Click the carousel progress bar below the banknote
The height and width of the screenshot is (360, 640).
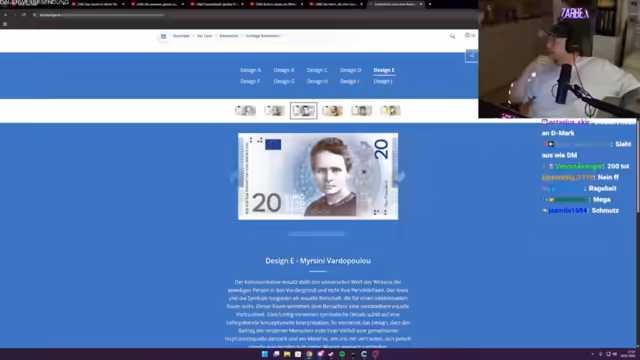point(316,234)
